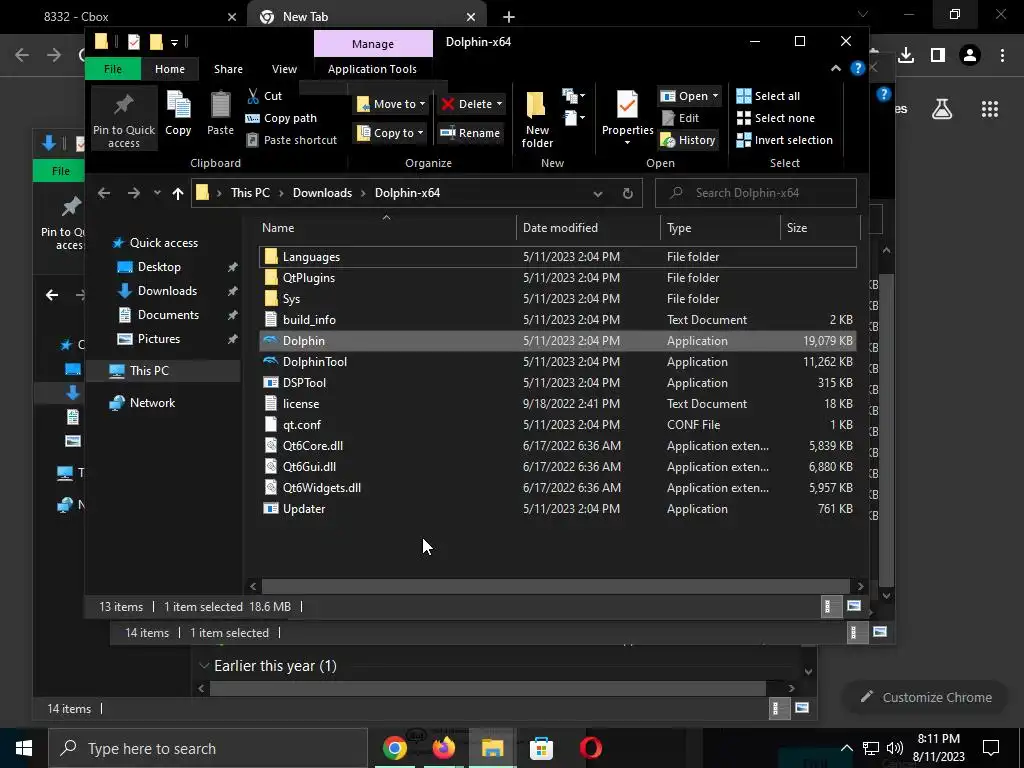Refresh the Dolphin-x64 folder
The image size is (1024, 768).
(628, 193)
